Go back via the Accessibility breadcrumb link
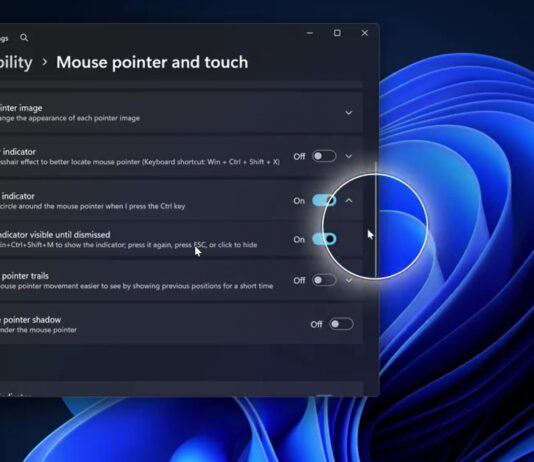Viewport: 534px width, 462px height. click(16, 62)
